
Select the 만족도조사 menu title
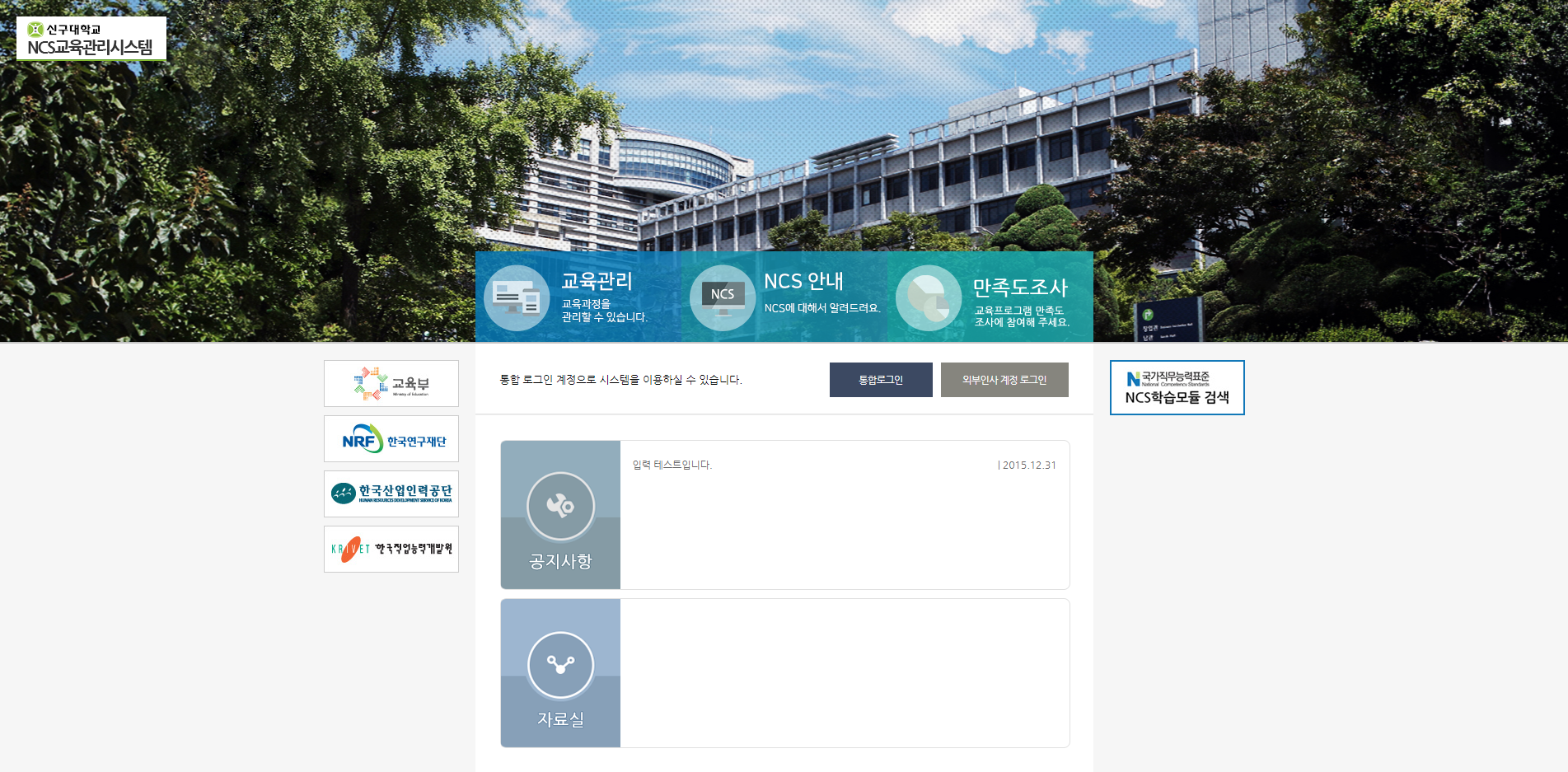1020,288
